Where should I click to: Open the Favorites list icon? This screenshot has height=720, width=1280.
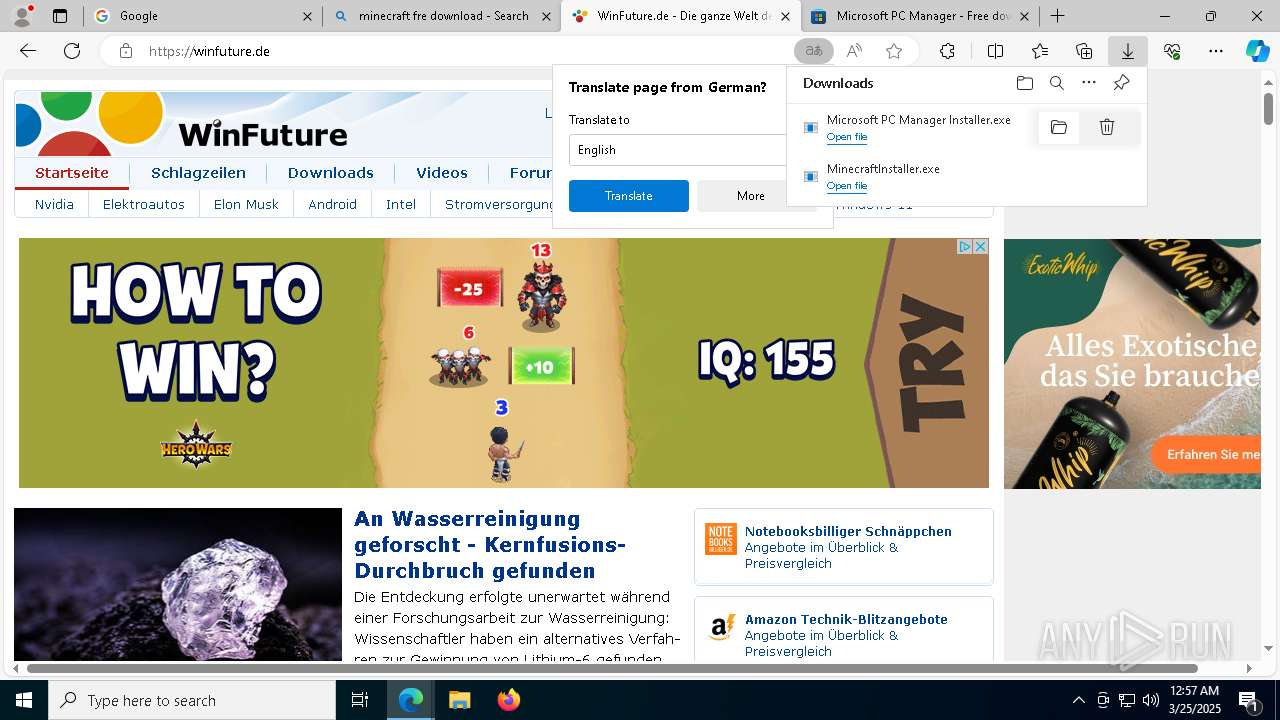coord(1040,51)
